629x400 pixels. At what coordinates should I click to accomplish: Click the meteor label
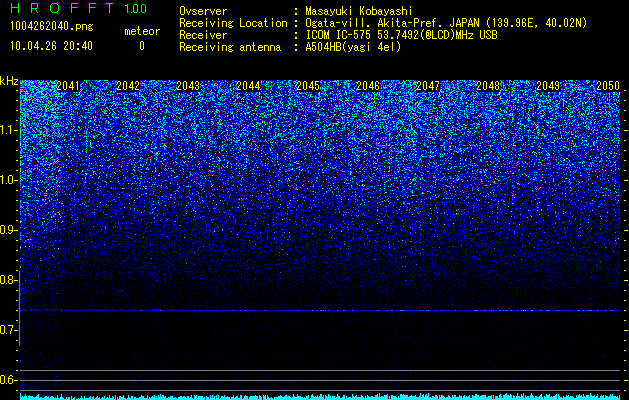point(142,31)
